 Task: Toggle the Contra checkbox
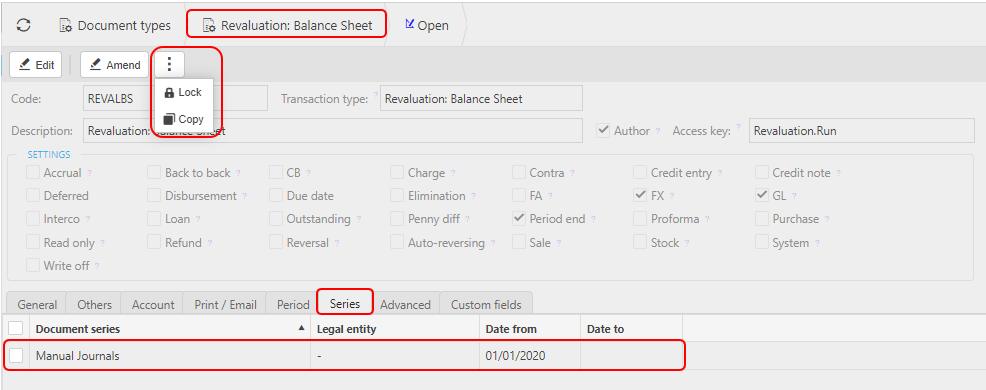point(519,172)
